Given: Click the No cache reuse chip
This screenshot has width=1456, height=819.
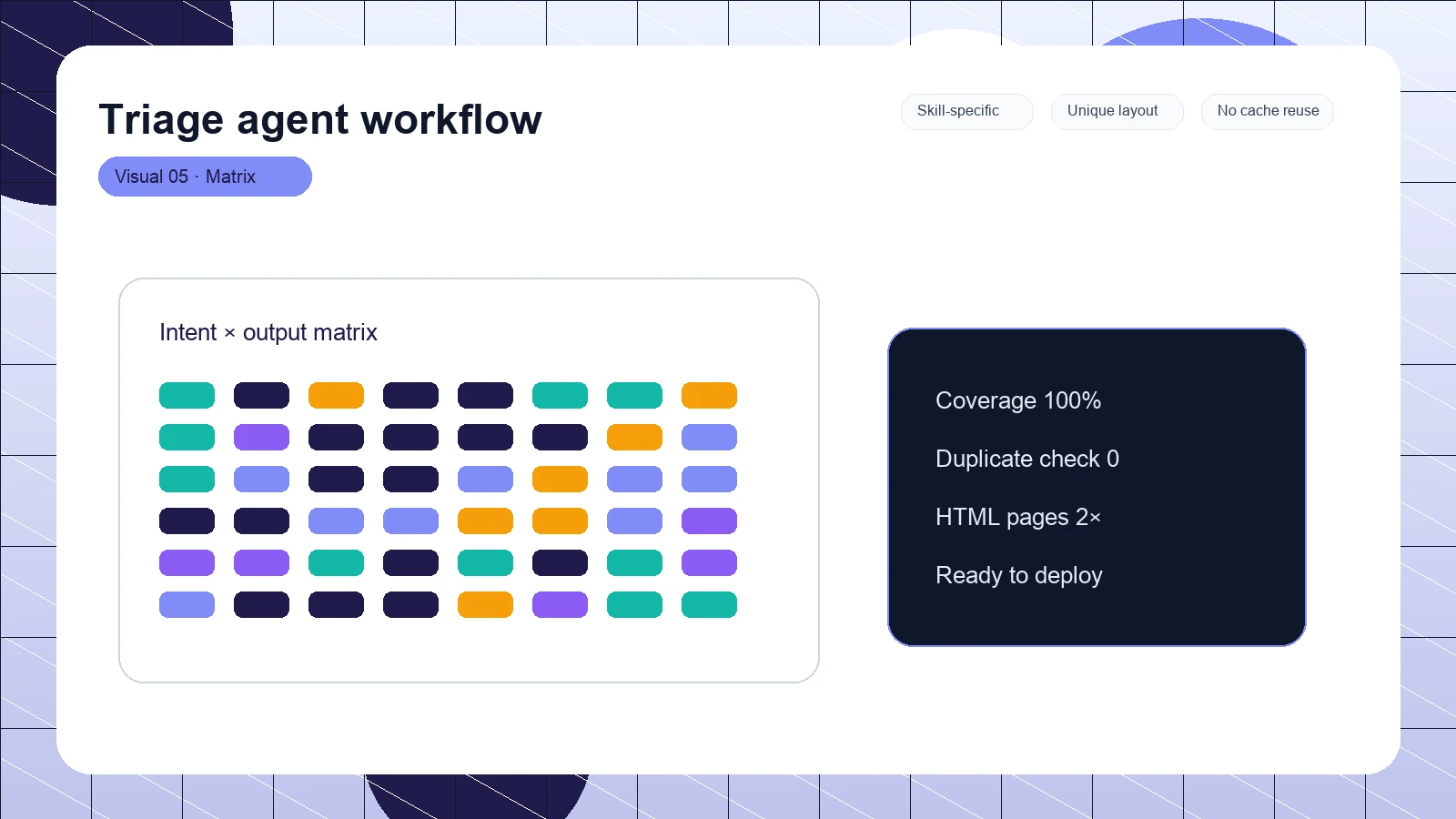Looking at the screenshot, I should (x=1268, y=111).
